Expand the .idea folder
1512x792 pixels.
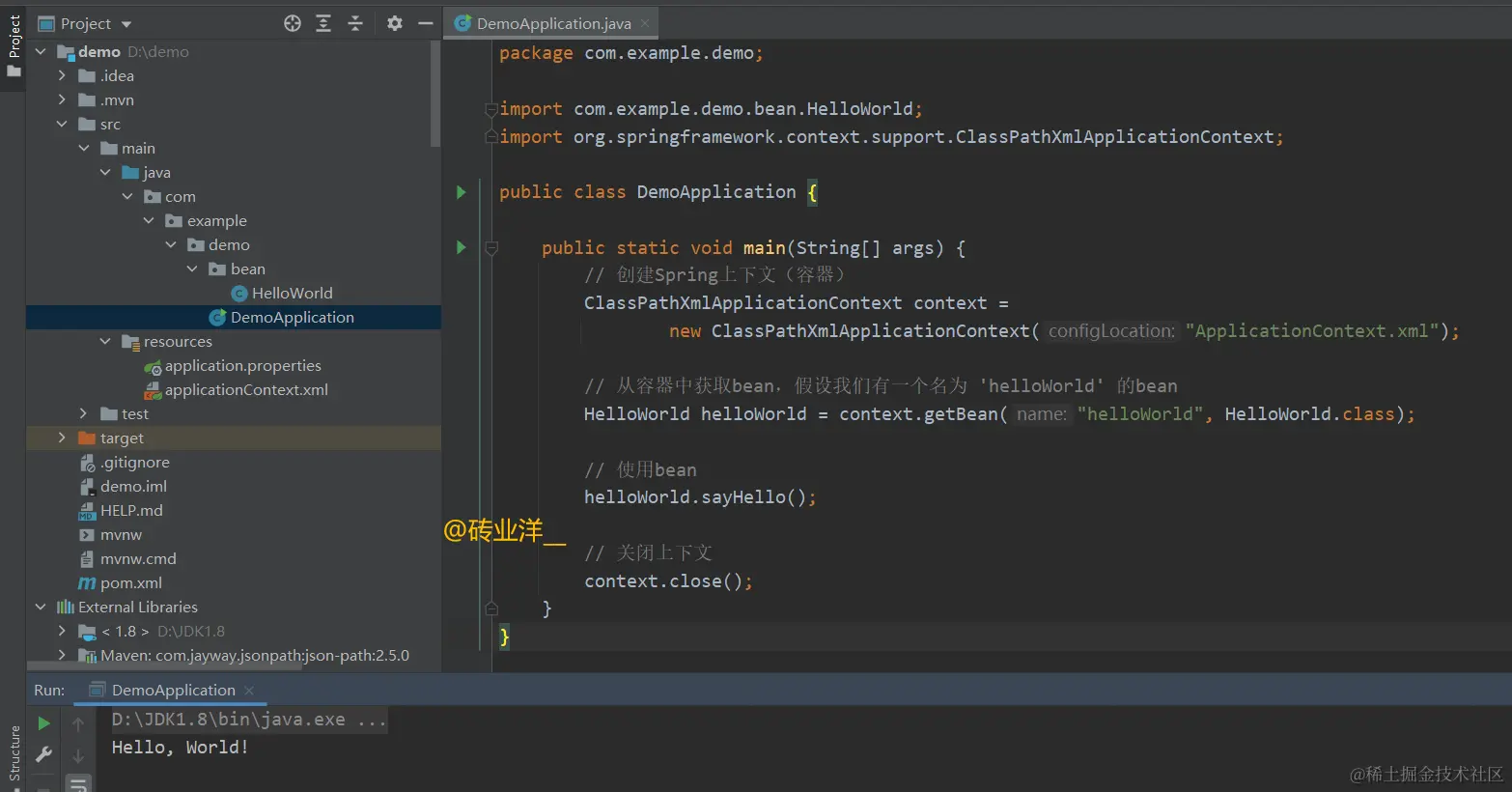point(62,75)
